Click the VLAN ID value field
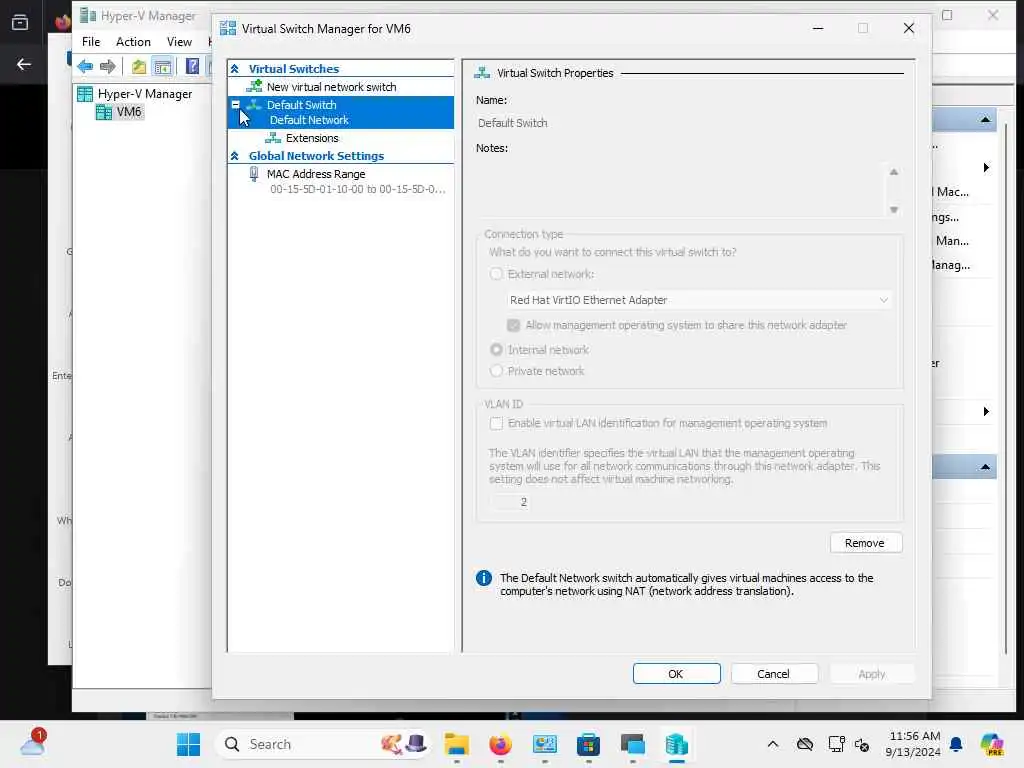 (x=509, y=502)
